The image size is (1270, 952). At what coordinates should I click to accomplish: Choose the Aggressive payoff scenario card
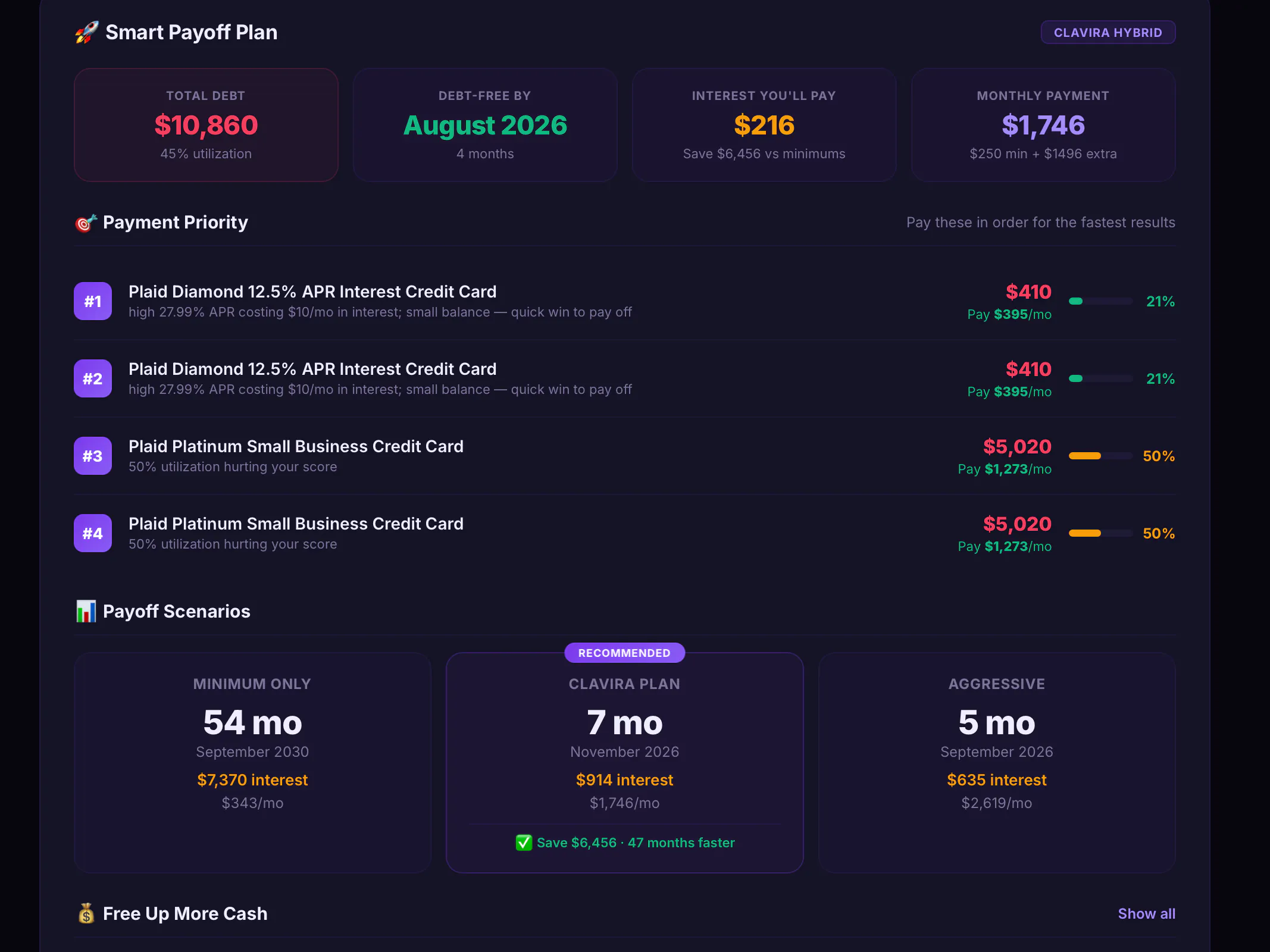pos(997,762)
